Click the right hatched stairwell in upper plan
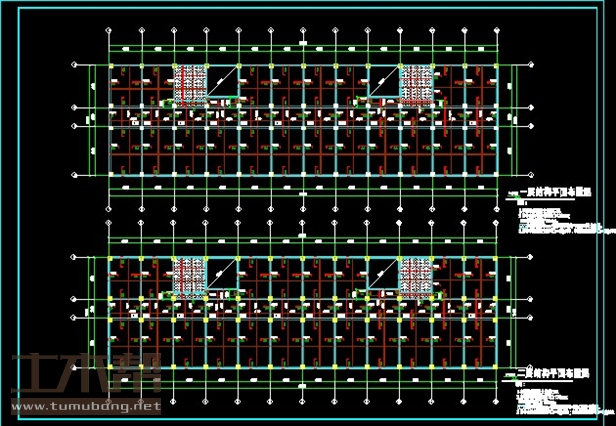The image size is (616, 426). 418,84
